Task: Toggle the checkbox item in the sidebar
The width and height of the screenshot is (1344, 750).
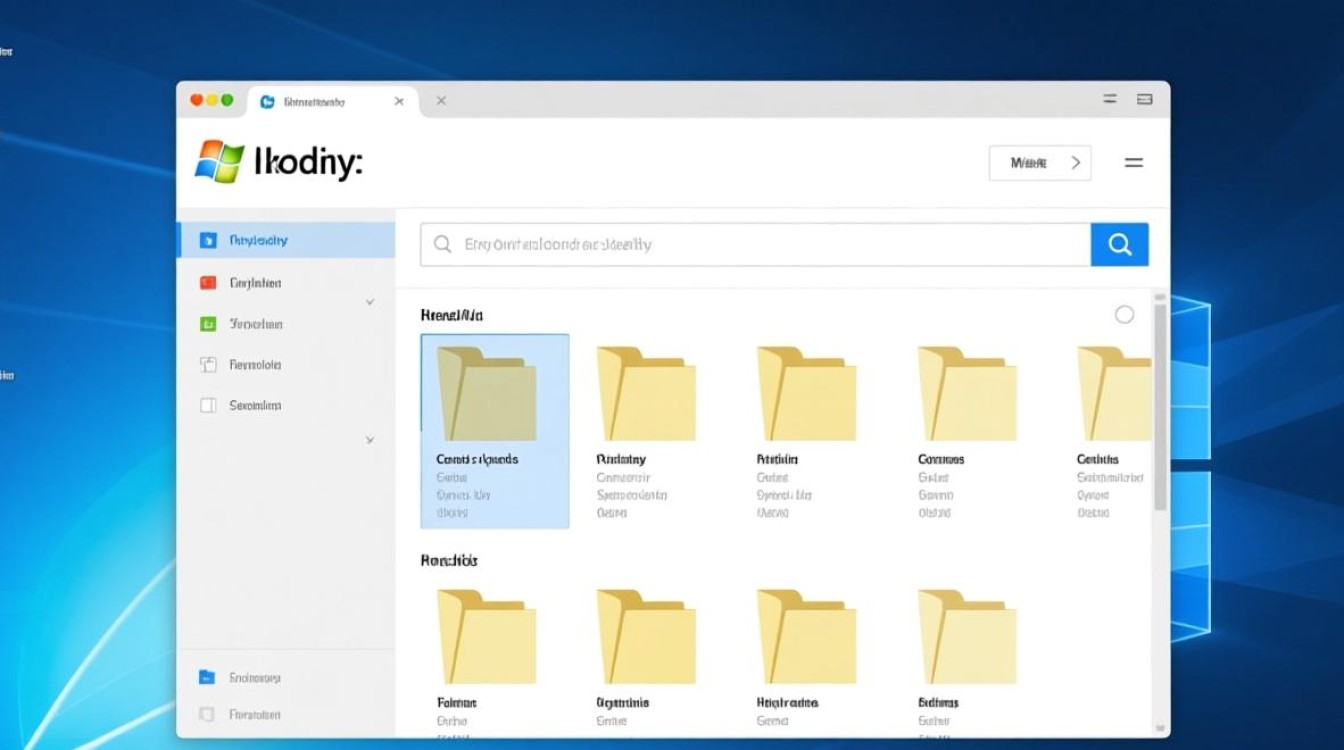Action: click(x=210, y=405)
